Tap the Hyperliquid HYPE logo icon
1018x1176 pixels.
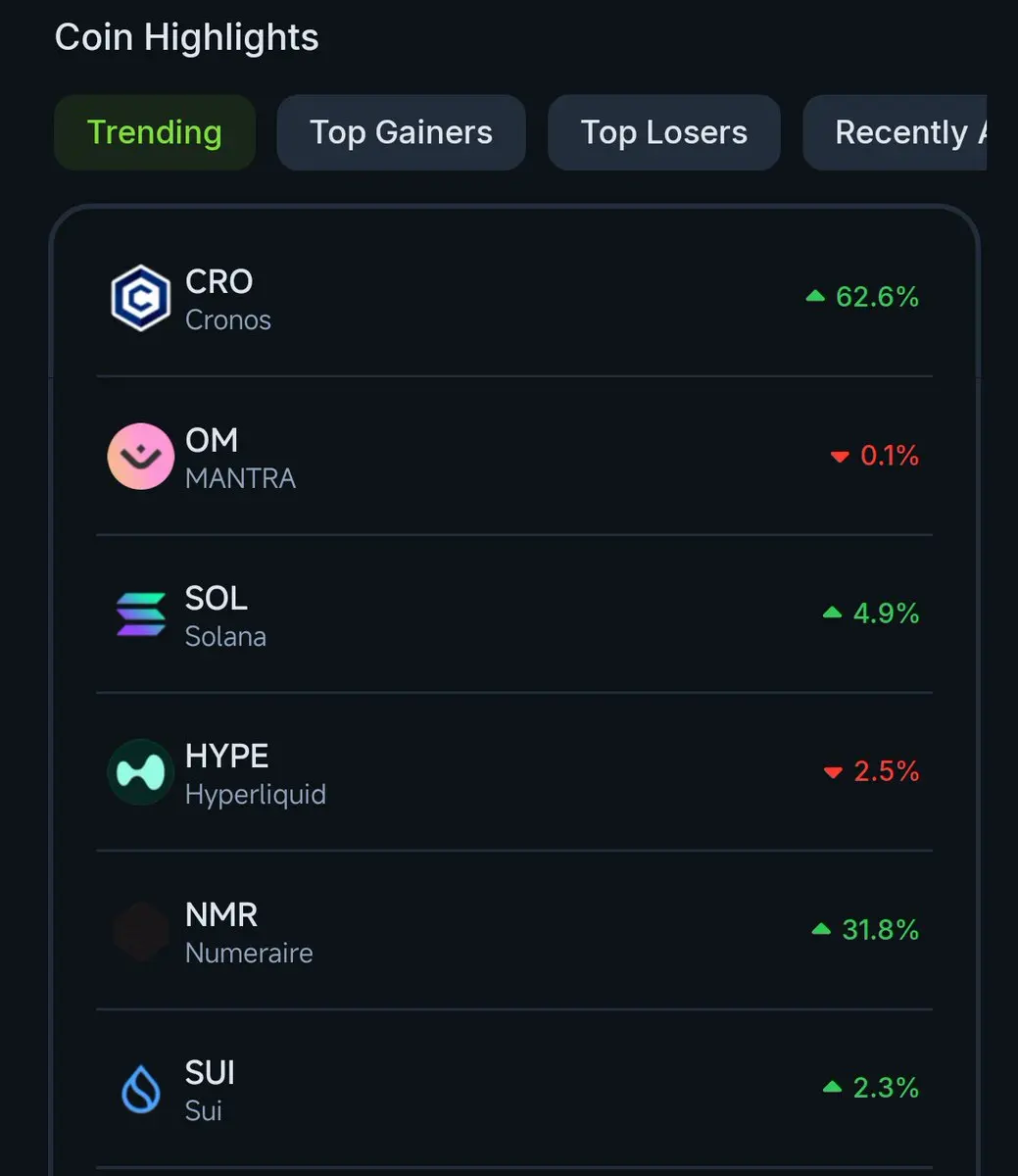(140, 772)
